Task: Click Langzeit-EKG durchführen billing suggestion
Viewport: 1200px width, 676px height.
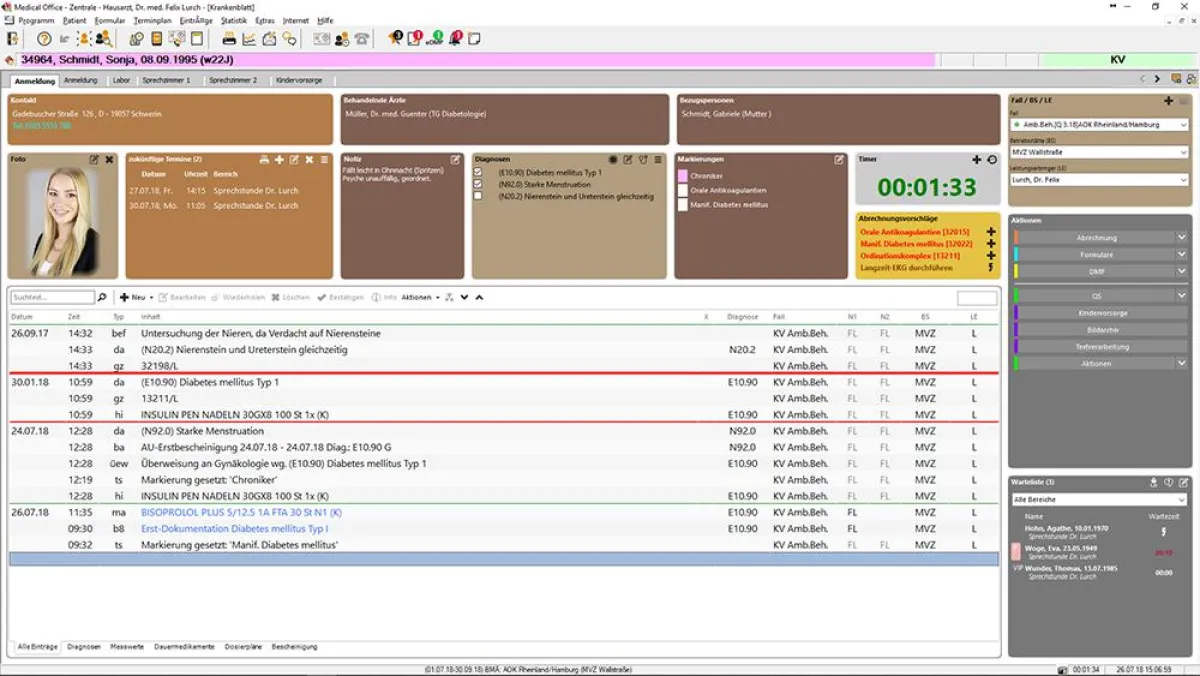Action: (x=906, y=268)
